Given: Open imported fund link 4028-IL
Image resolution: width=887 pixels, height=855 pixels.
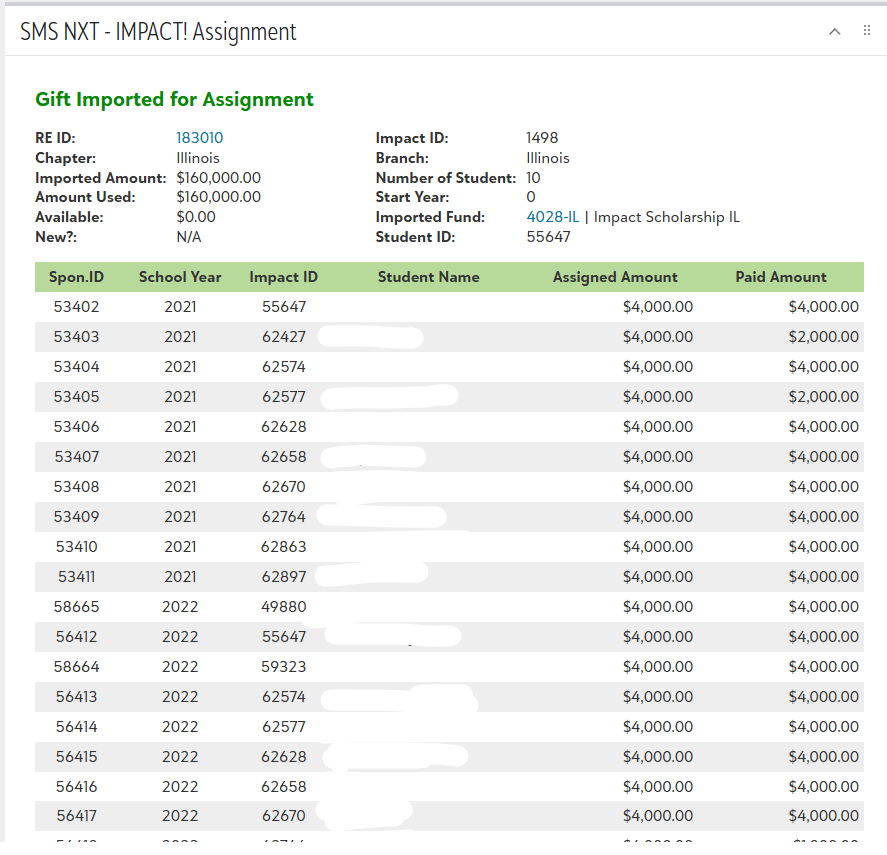Looking at the screenshot, I should pos(553,217).
